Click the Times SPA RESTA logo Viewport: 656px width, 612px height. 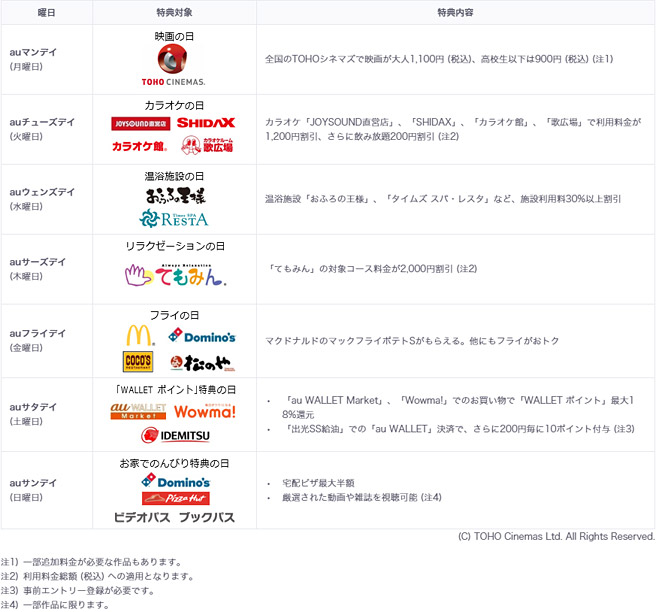coord(174,219)
